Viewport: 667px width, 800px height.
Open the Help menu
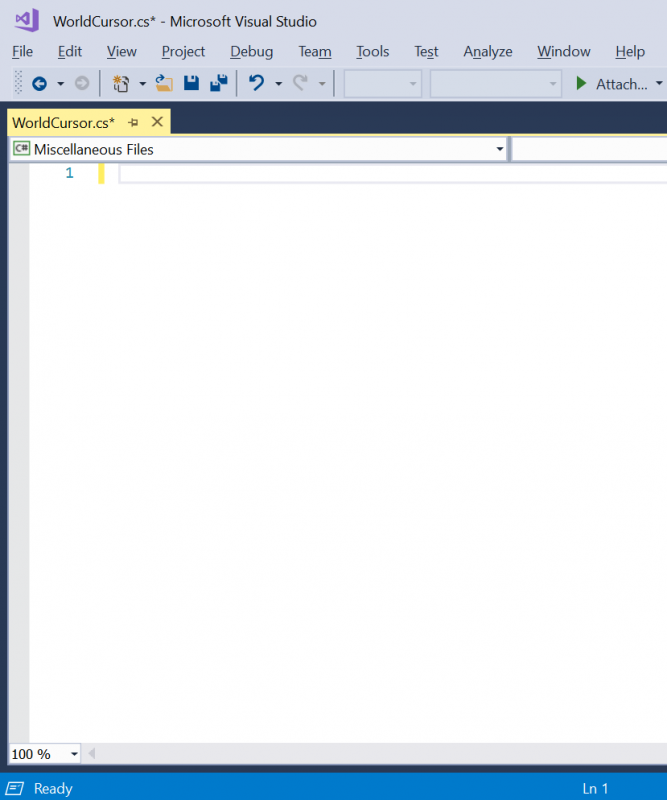630,52
